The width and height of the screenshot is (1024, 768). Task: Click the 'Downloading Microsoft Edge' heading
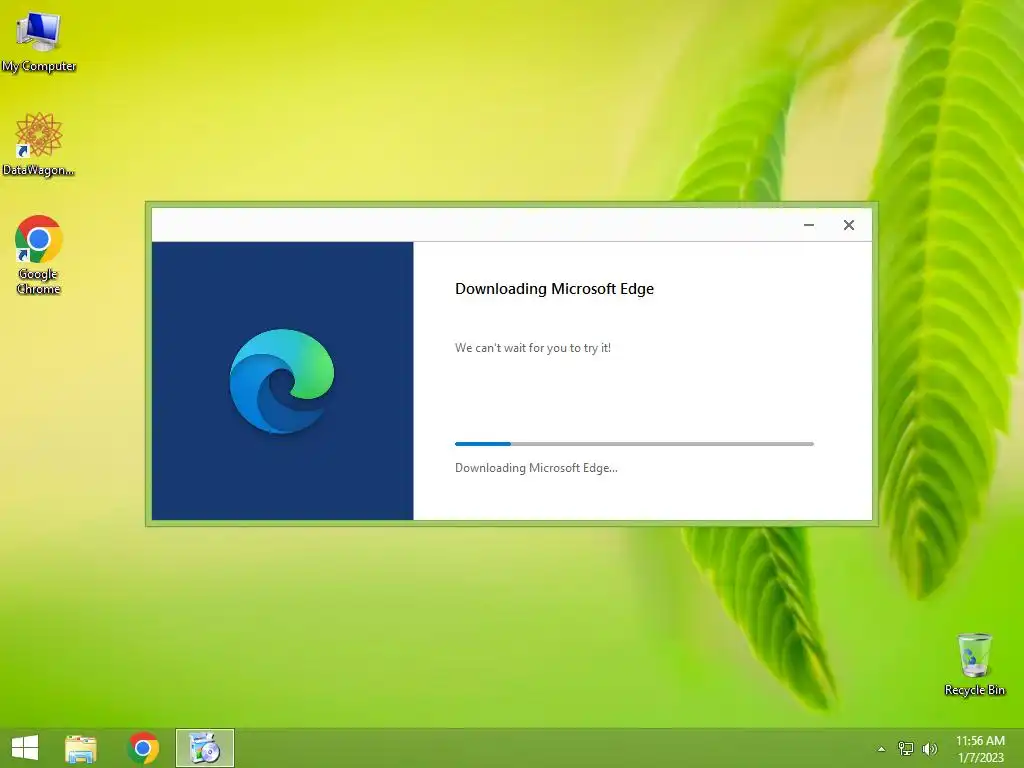click(x=554, y=289)
